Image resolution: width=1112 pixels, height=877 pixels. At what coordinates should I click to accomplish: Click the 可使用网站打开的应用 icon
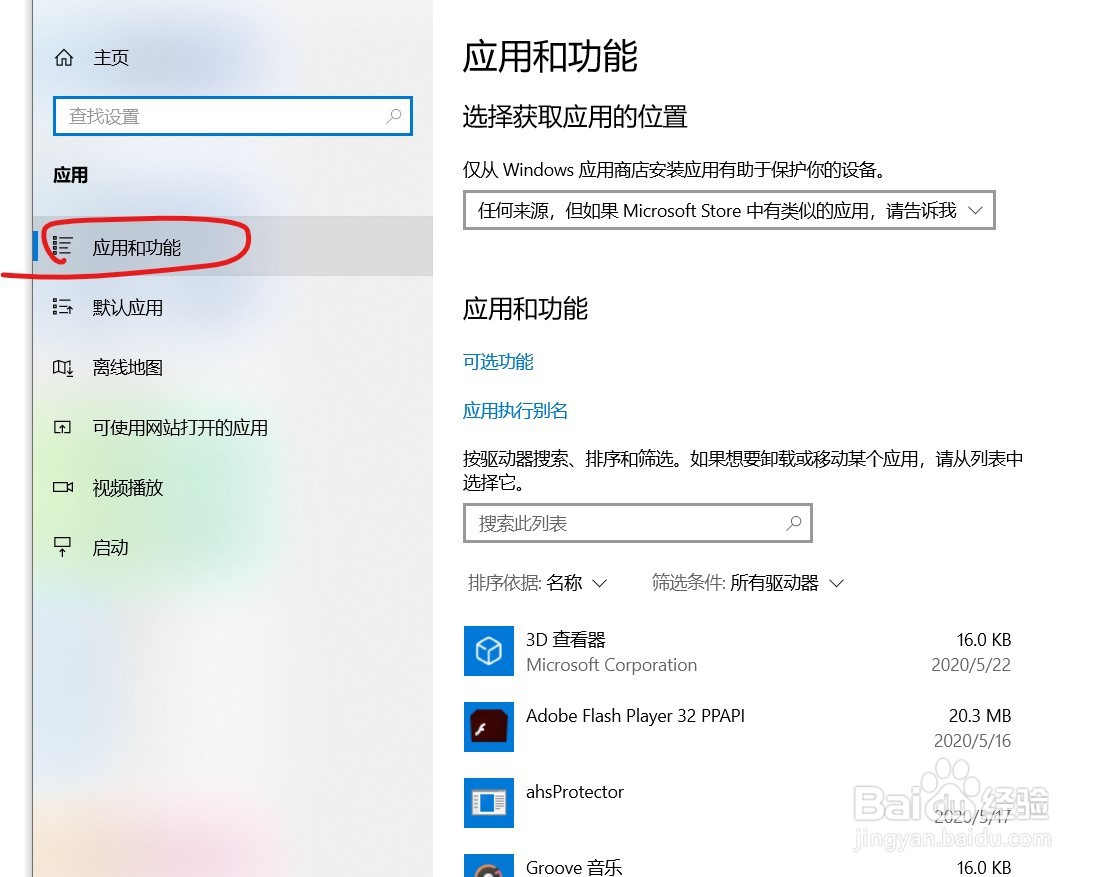point(62,427)
